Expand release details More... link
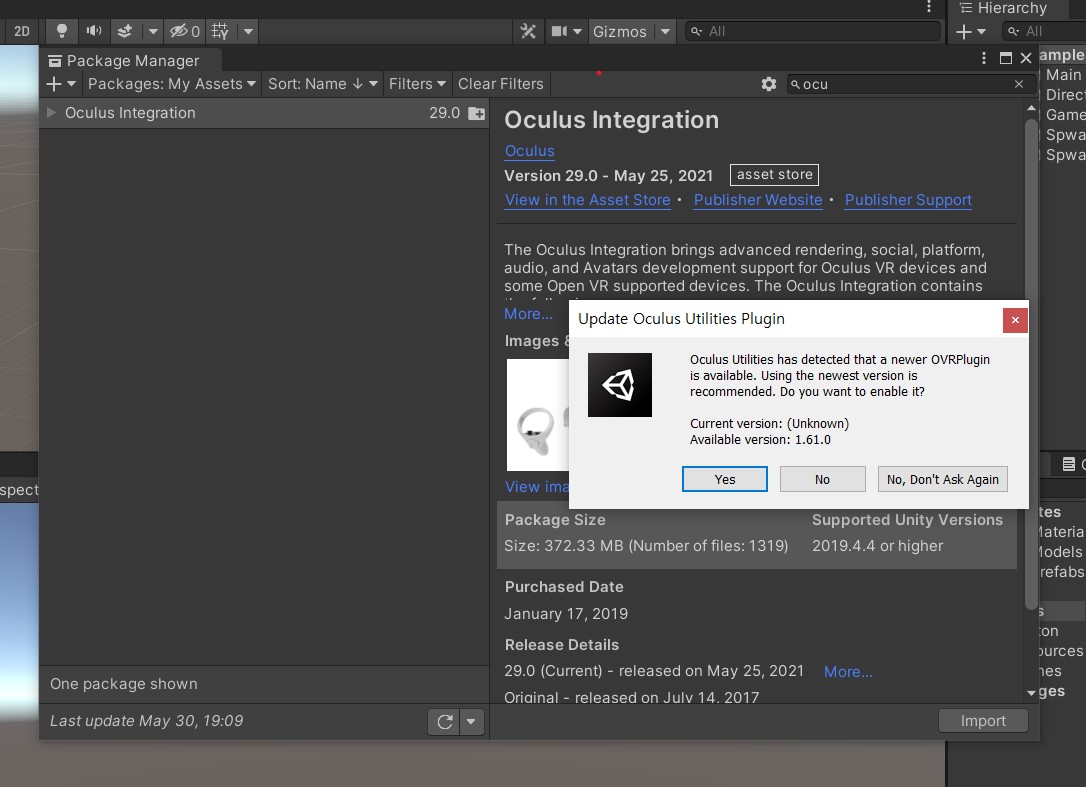The height and width of the screenshot is (787, 1086). tap(848, 672)
